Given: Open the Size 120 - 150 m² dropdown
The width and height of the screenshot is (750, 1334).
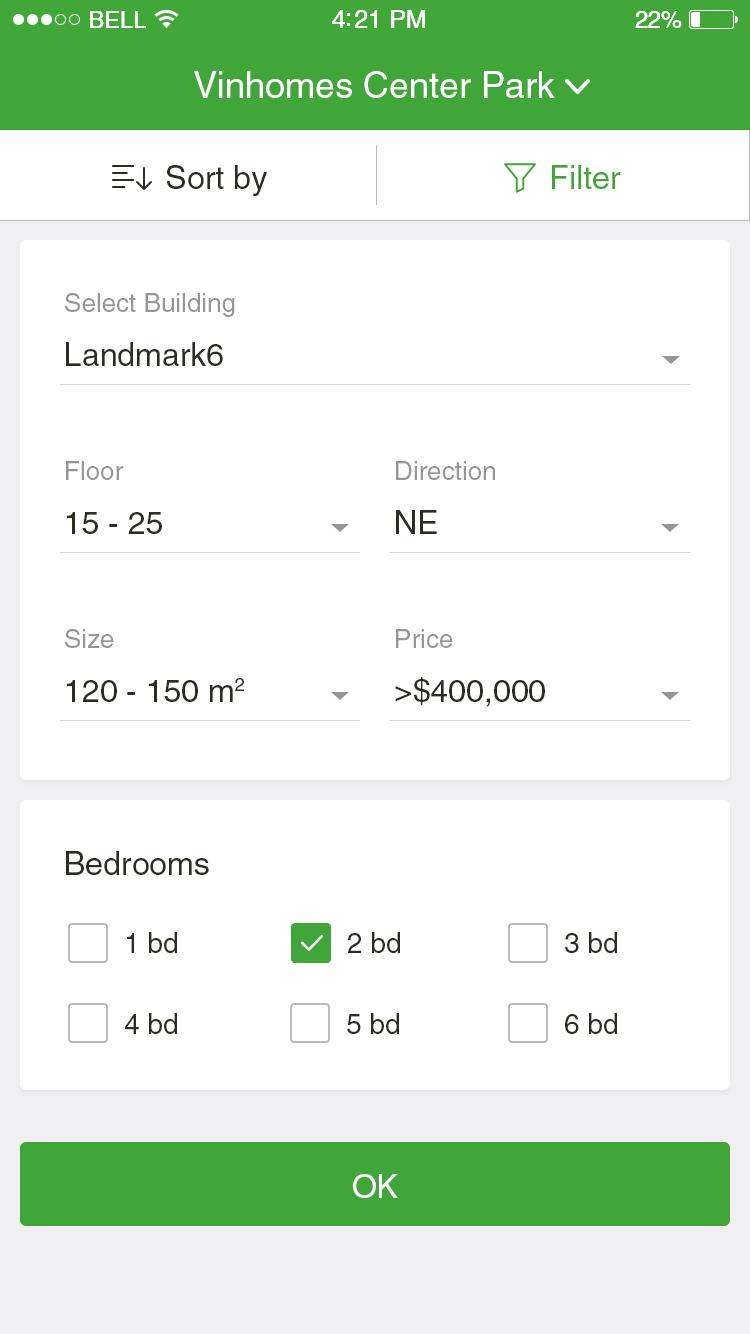Looking at the screenshot, I should (x=208, y=692).
